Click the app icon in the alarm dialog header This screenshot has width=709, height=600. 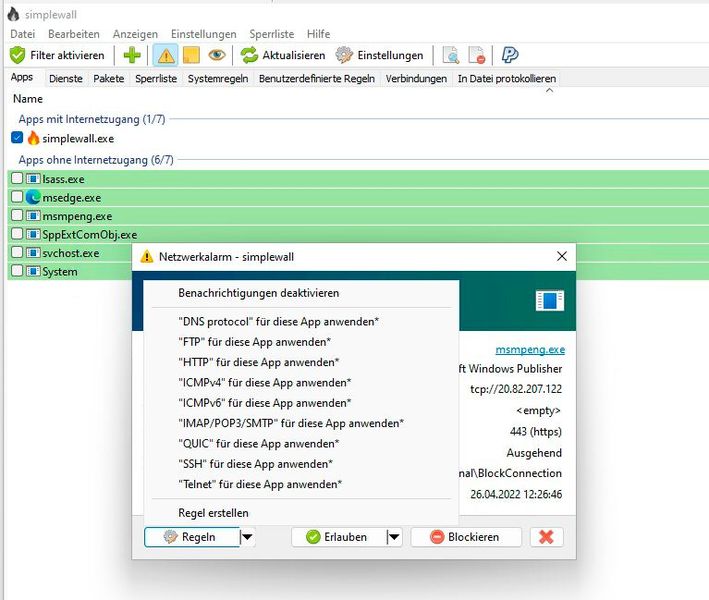(549, 301)
